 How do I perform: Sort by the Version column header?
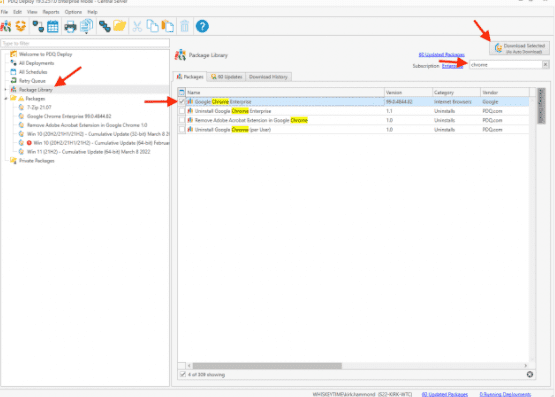408,92
